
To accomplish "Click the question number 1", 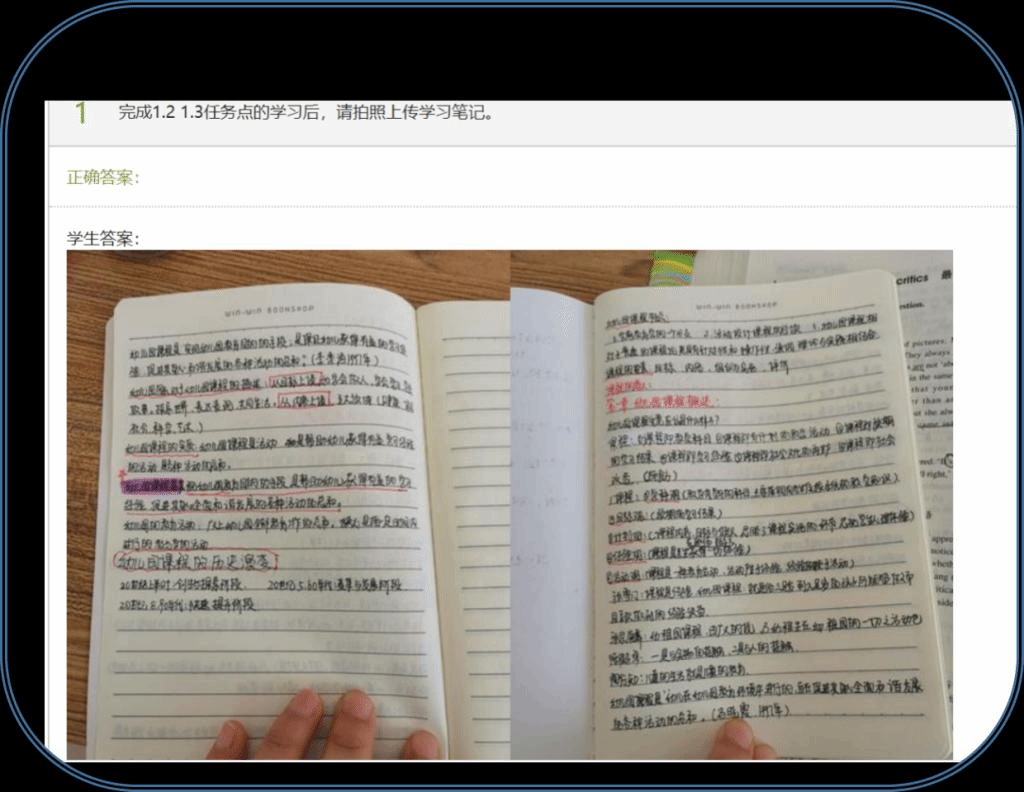I will (x=79, y=113).
